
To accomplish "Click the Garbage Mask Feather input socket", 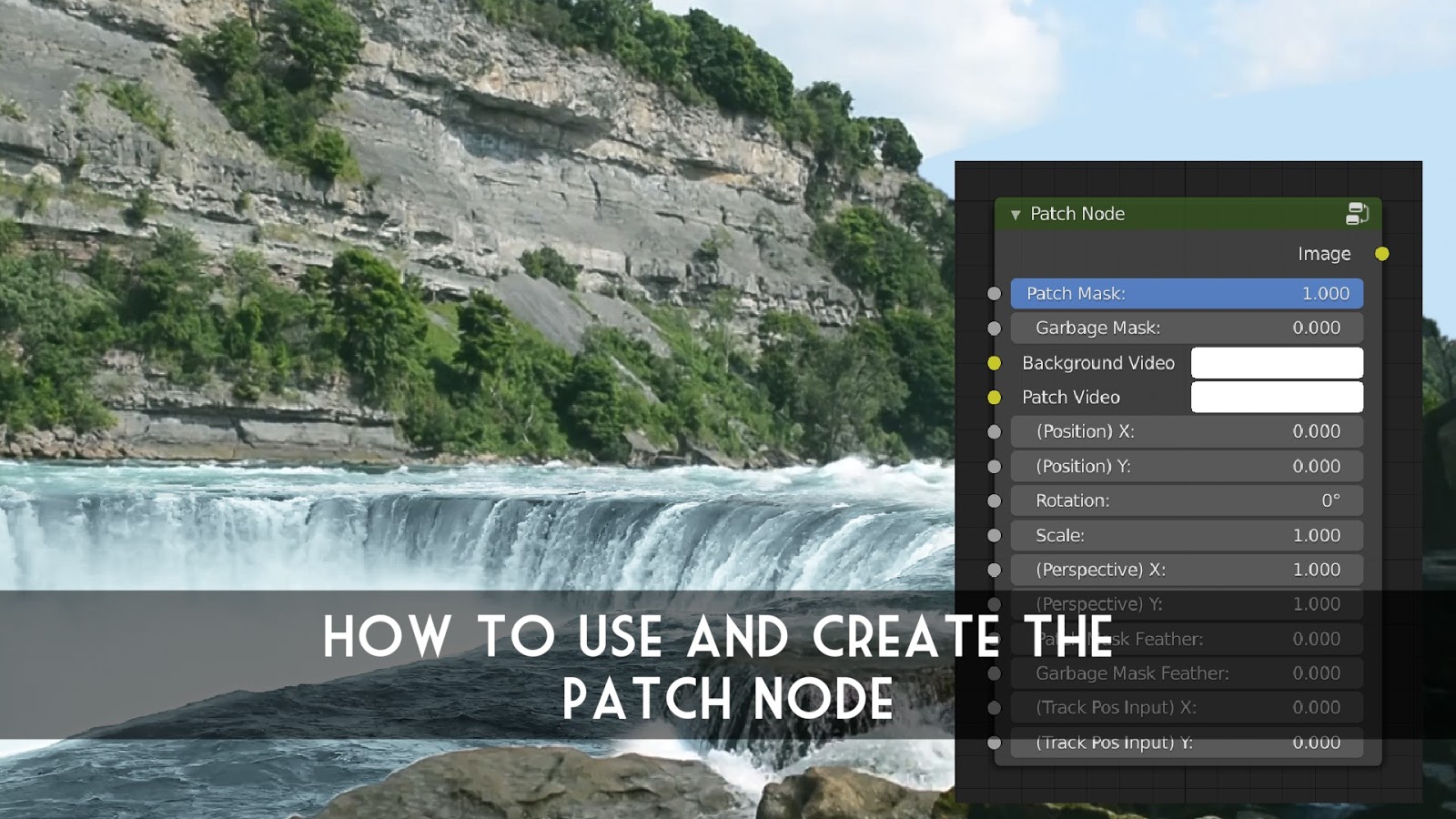I will click(x=994, y=673).
